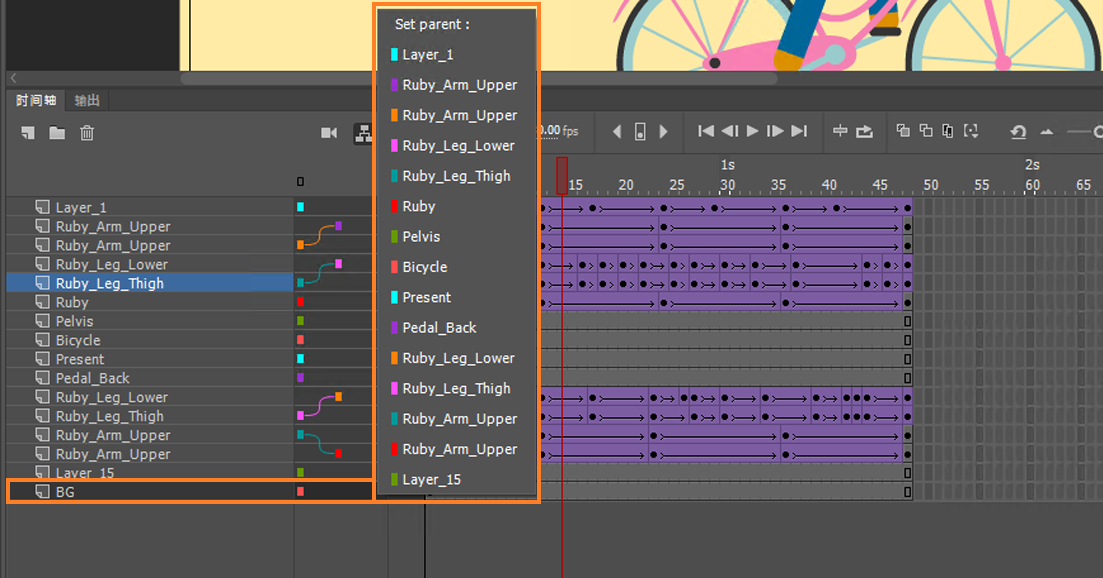The width and height of the screenshot is (1103, 578).
Task: Choose Layer_15 in Set parent menu
Action: 432,480
